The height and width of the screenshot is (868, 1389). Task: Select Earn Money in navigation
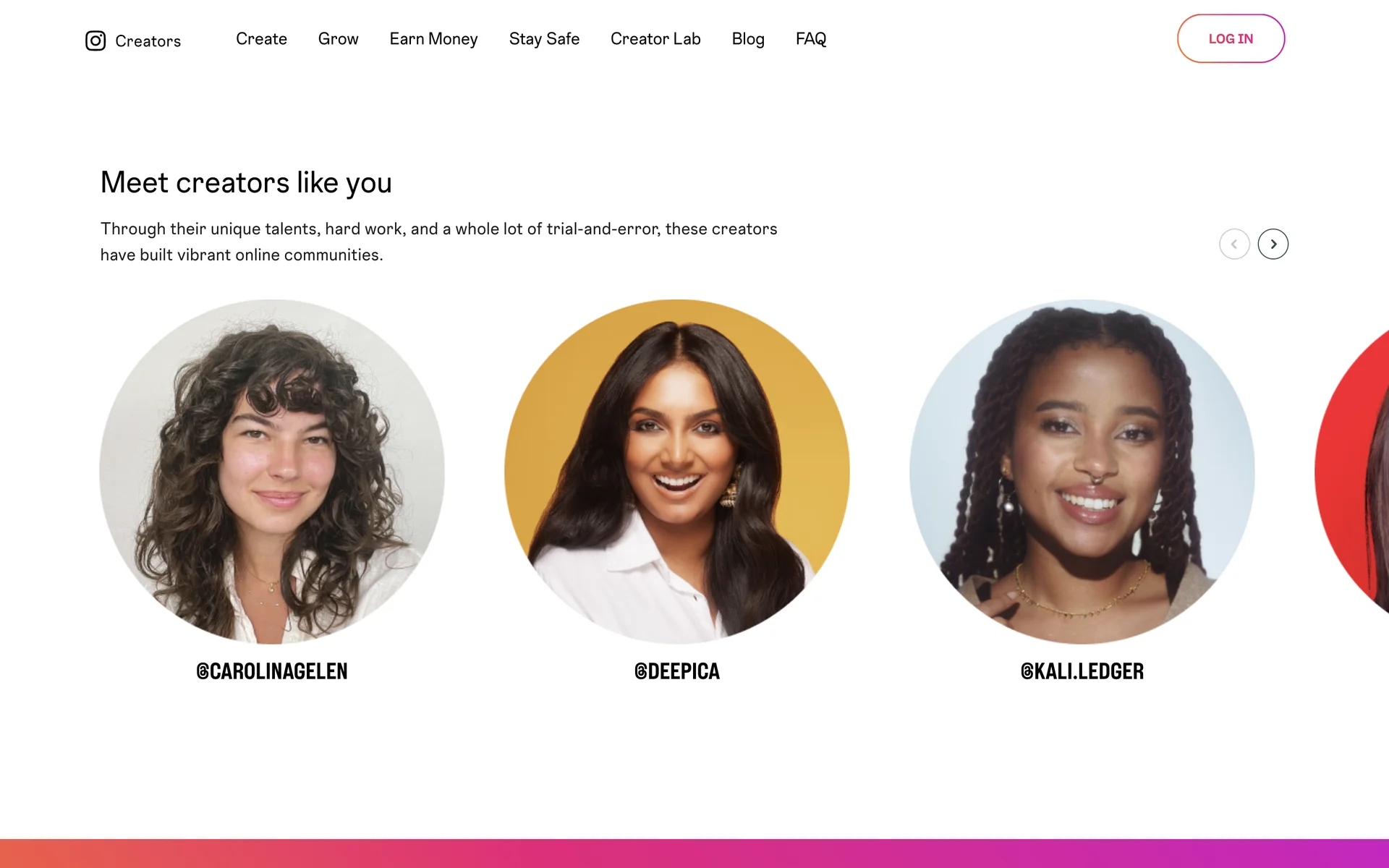[433, 39]
